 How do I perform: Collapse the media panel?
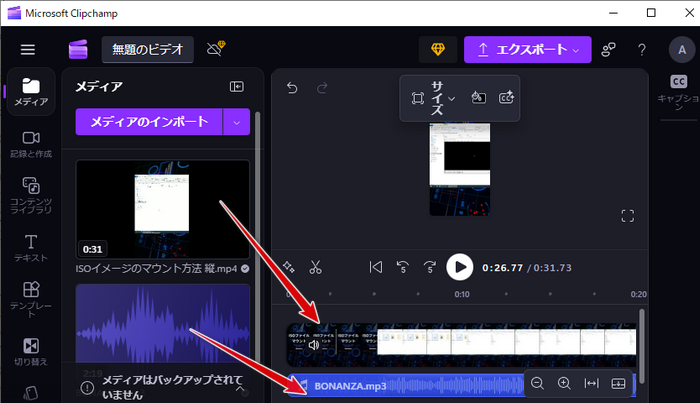coord(237,87)
